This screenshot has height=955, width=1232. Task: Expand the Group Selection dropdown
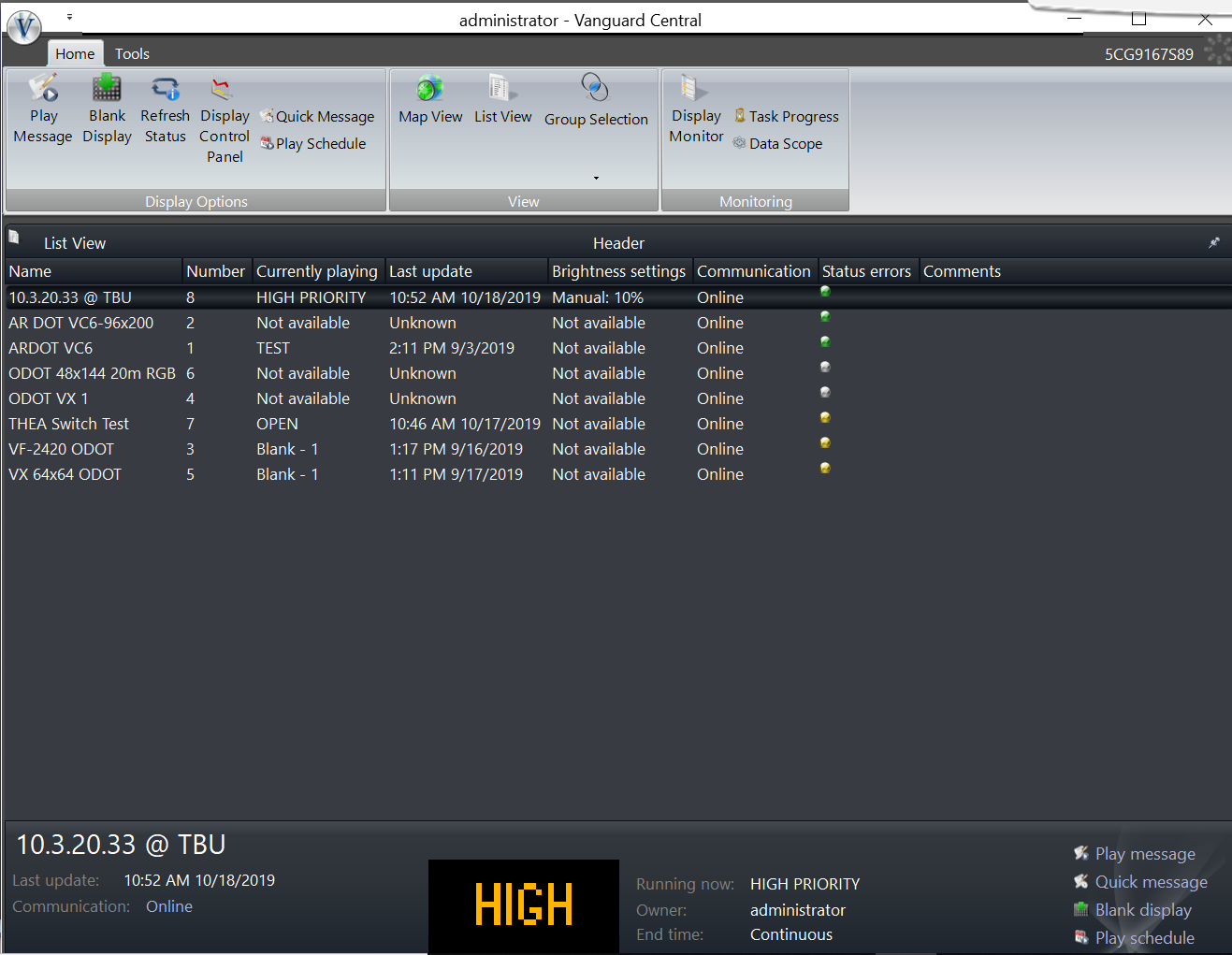[596, 177]
